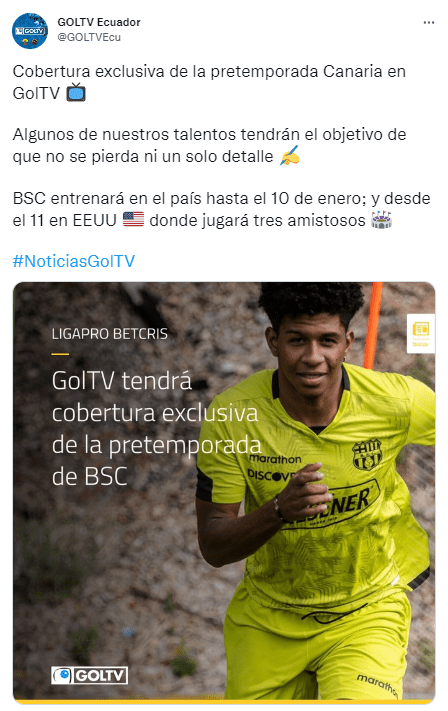
Task: Open the tweet photo of the player
Action: (224, 493)
